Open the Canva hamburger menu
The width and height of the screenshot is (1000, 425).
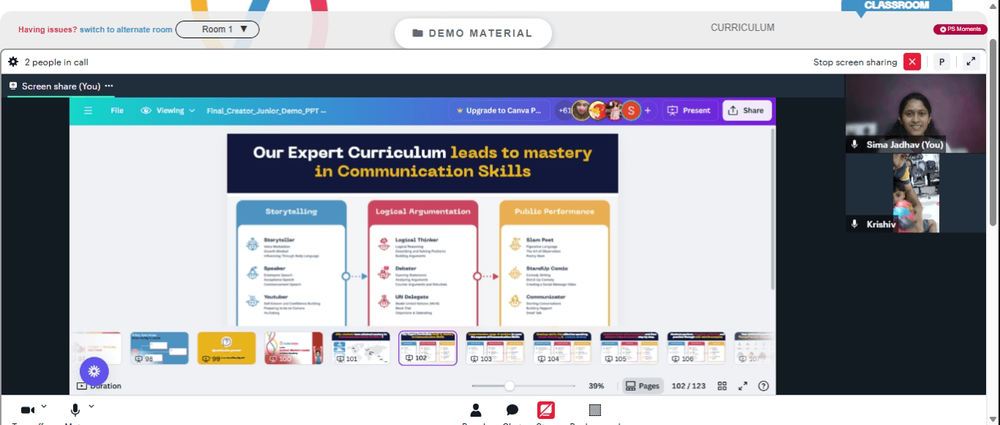pyautogui.click(x=88, y=110)
